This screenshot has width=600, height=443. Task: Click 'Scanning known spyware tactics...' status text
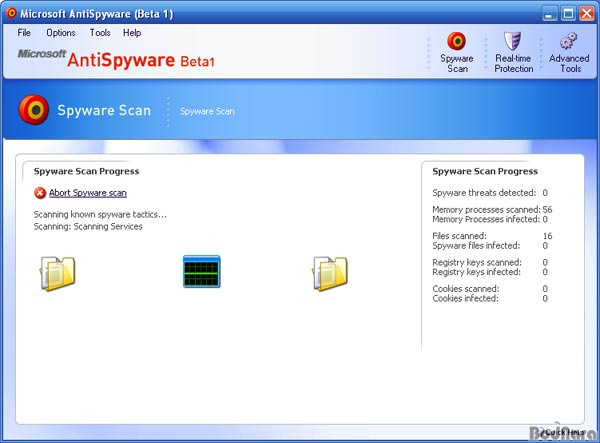coord(100,215)
